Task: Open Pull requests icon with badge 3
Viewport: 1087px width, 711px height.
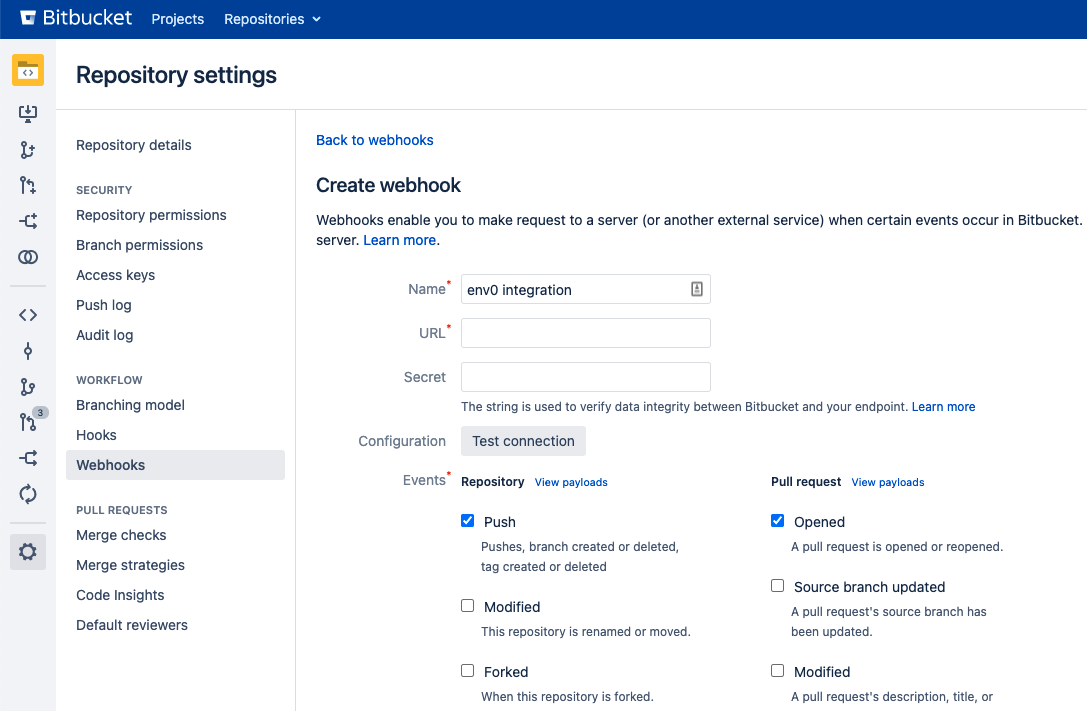Action: point(28,421)
